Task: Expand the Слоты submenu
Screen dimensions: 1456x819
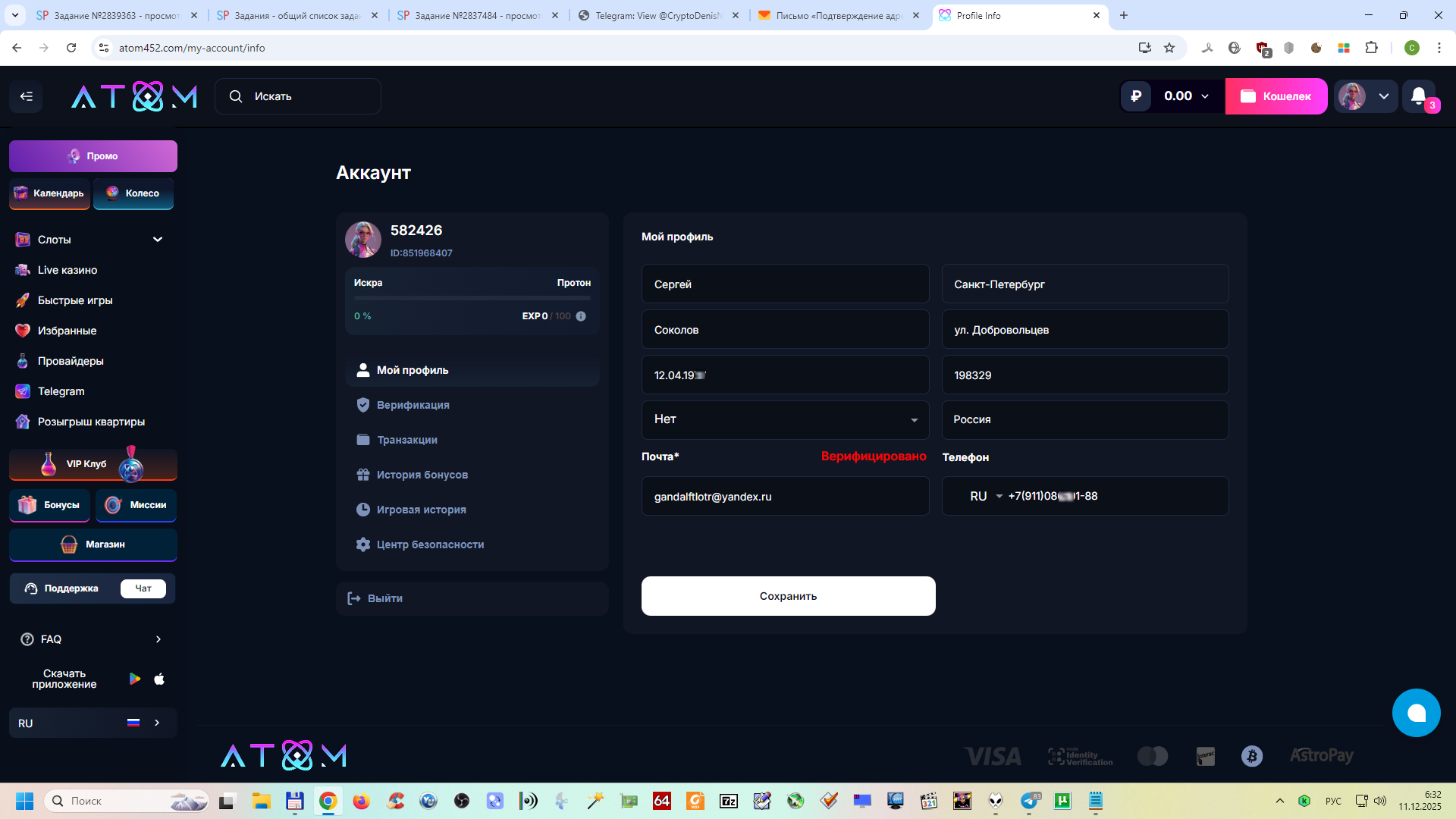Action: (158, 240)
